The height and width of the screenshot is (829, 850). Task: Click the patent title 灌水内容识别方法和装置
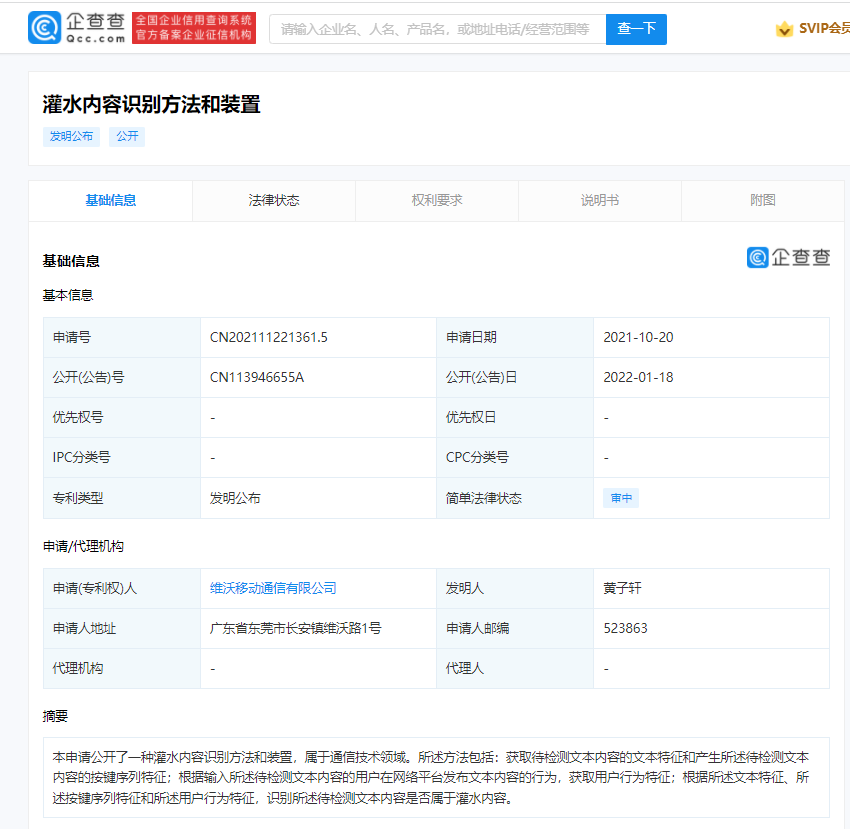tap(151, 104)
